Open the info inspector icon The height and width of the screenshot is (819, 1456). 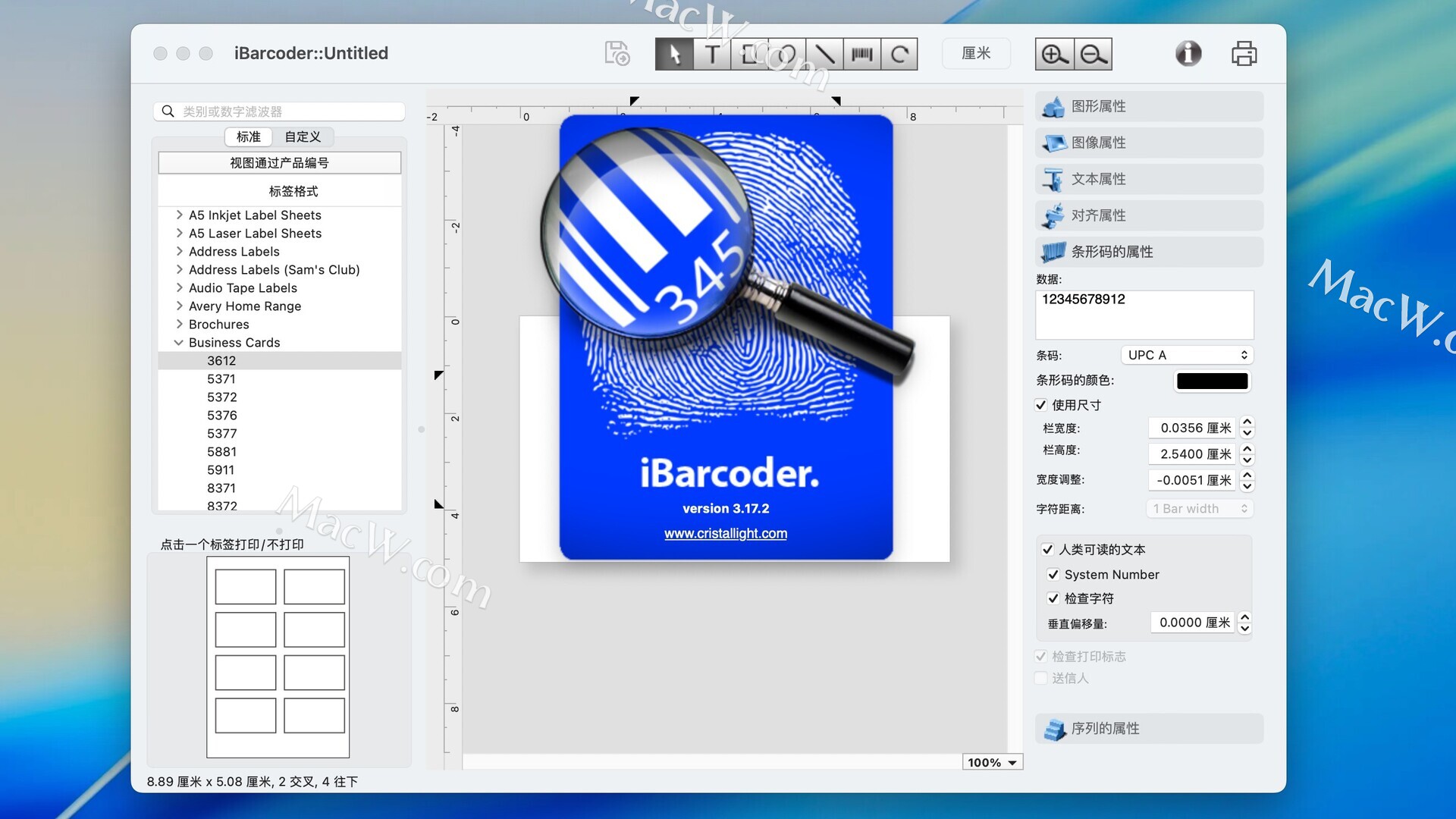(x=1188, y=53)
